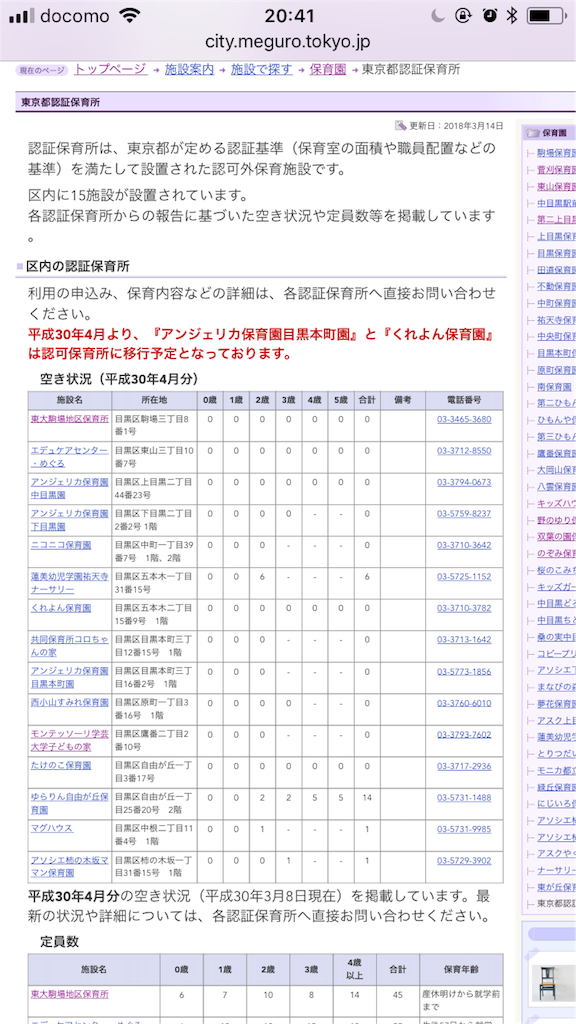Call phone number 03-5731-1488
Screen dimensions: 576x1024
pos(464,797)
